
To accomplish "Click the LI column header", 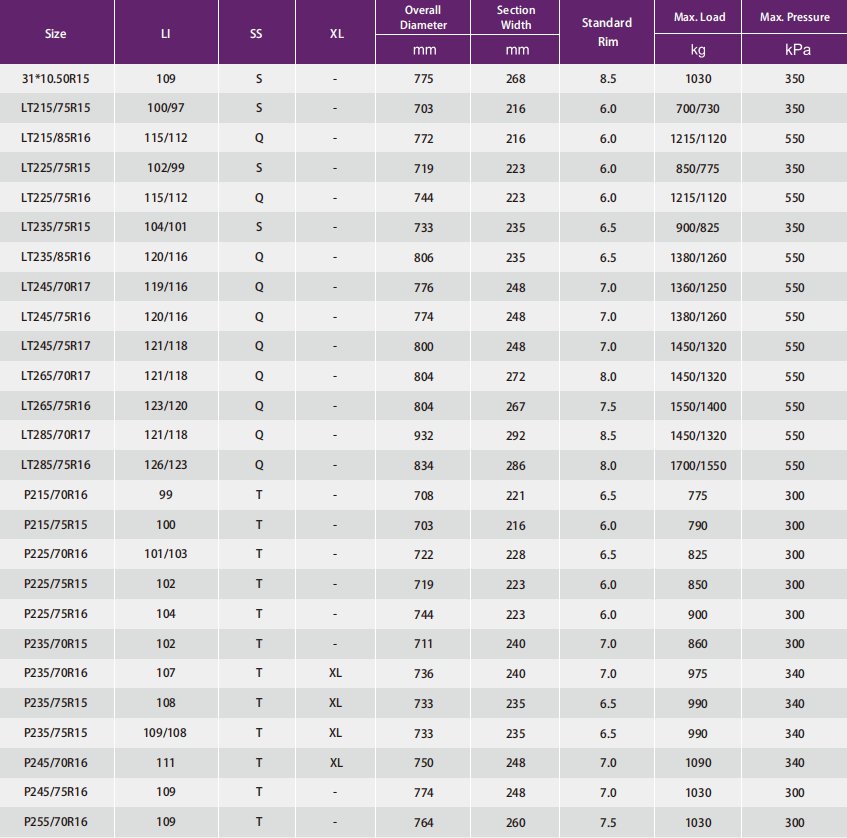I will pyautogui.click(x=165, y=33).
